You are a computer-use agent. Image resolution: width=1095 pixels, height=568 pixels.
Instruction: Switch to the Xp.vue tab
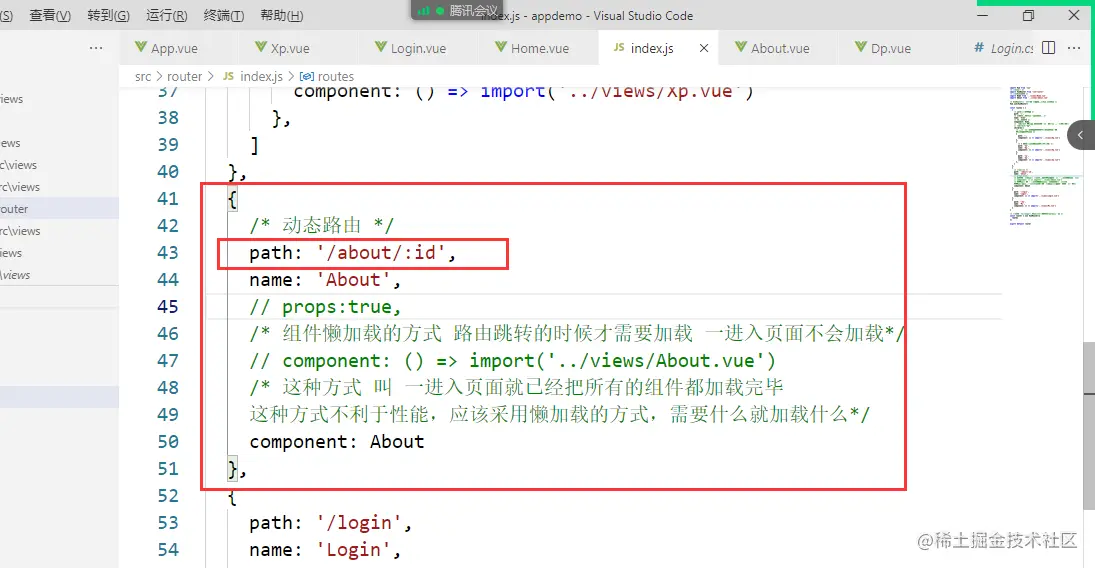(290, 48)
